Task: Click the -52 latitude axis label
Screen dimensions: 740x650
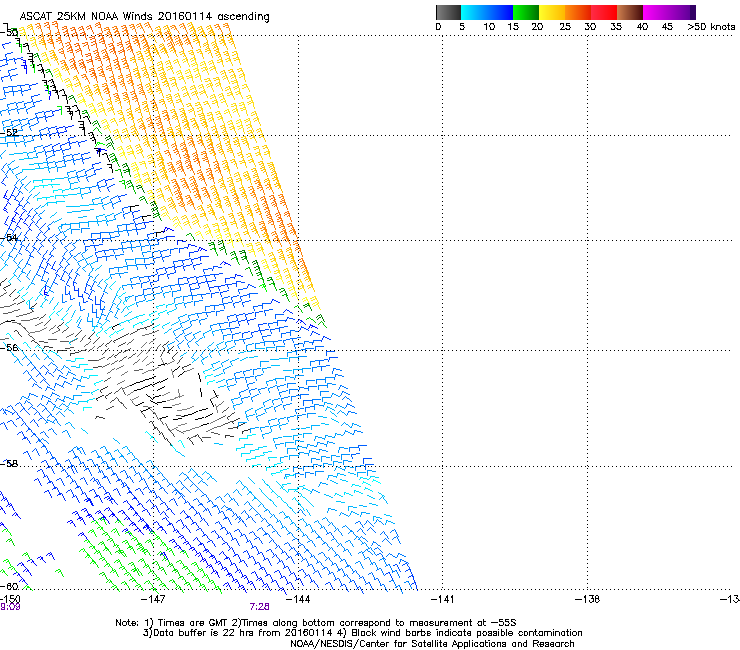Action: (9, 133)
